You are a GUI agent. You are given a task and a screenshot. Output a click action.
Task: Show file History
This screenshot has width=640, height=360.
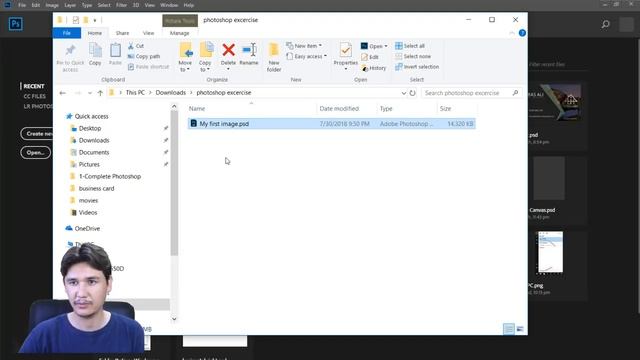(373, 68)
